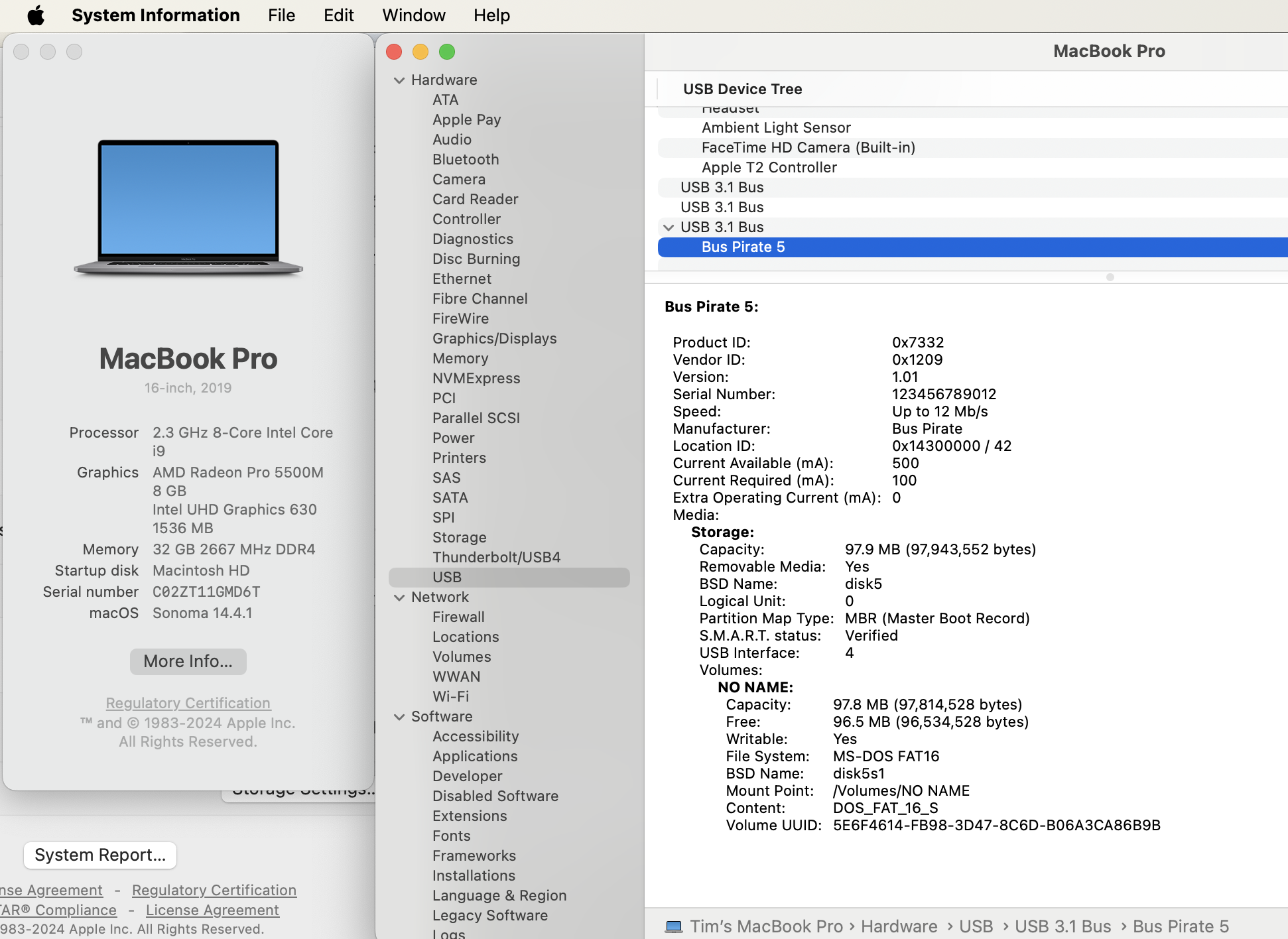Open the Compliance link at the bottom left
1288x939 pixels.
58,910
